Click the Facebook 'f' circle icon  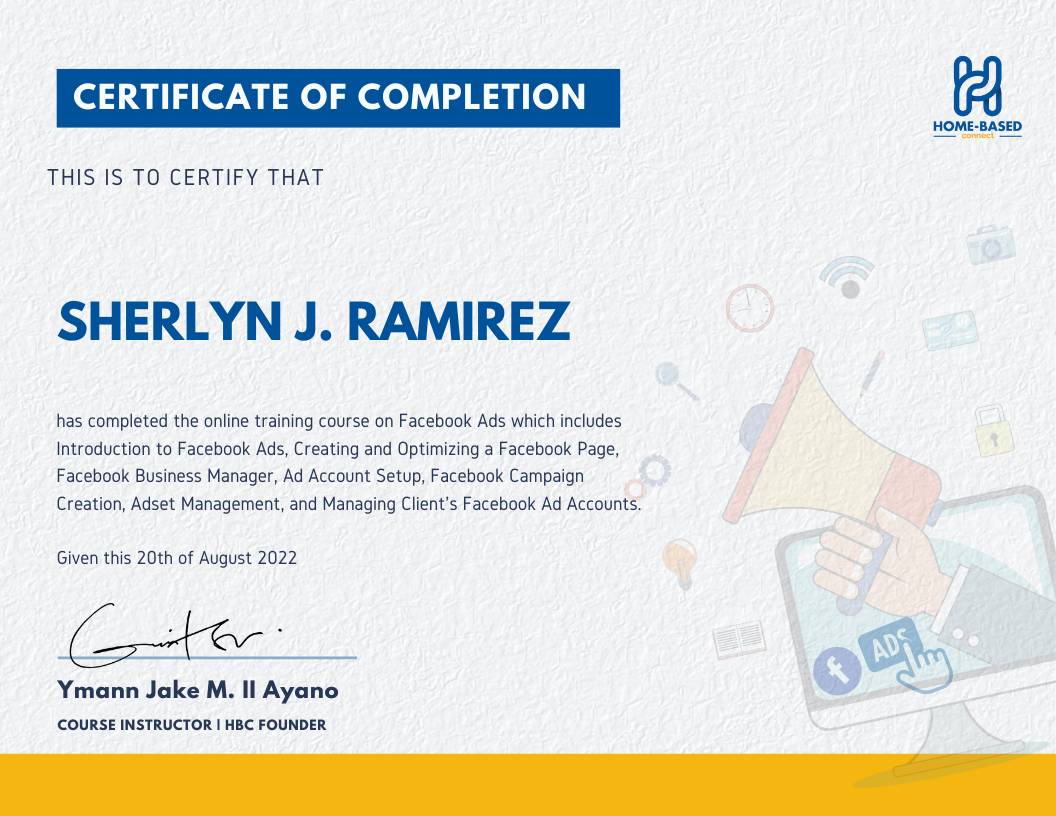tap(836, 671)
